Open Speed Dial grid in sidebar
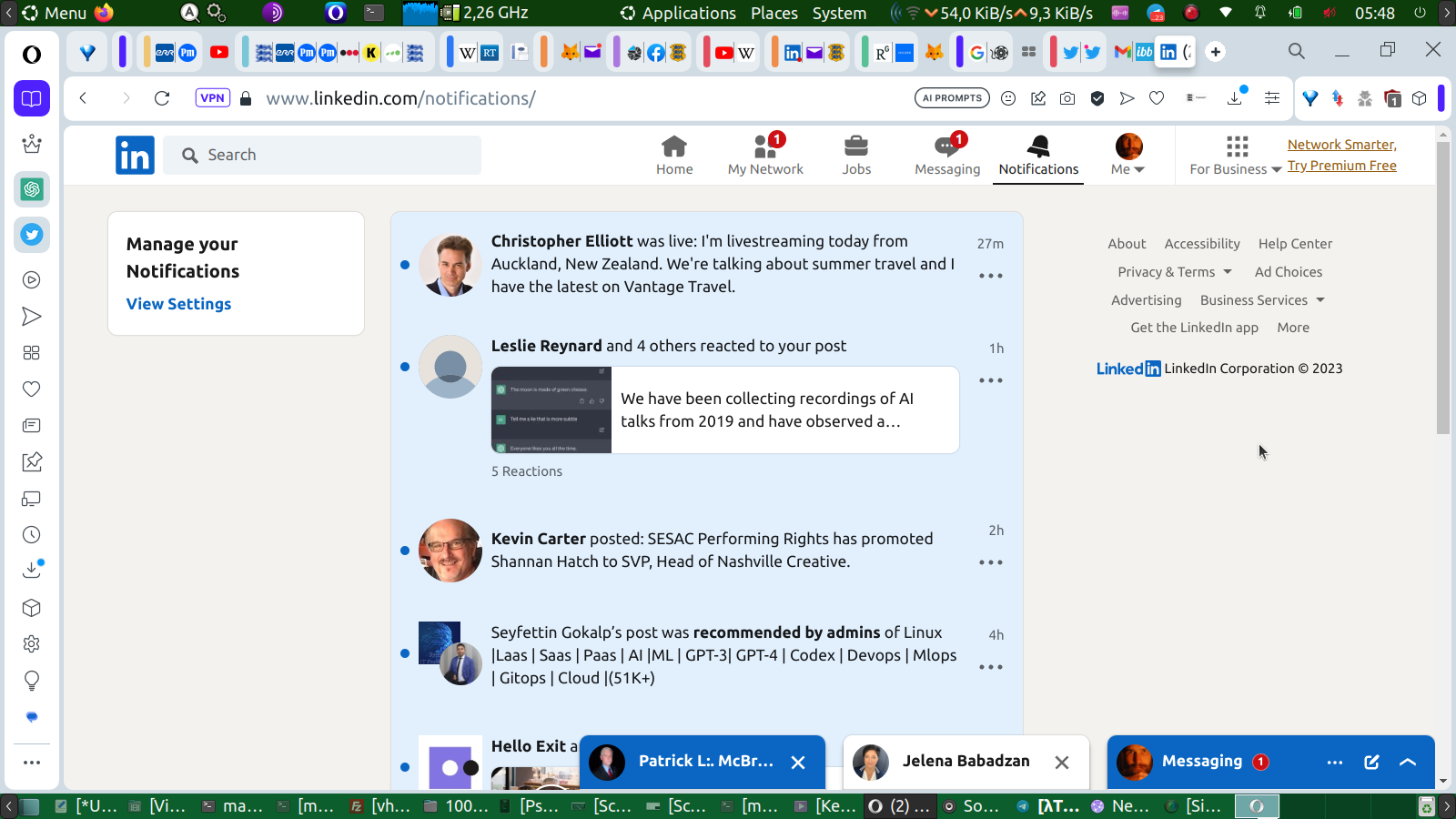Screen dimensions: 1456x819 (x=32, y=353)
